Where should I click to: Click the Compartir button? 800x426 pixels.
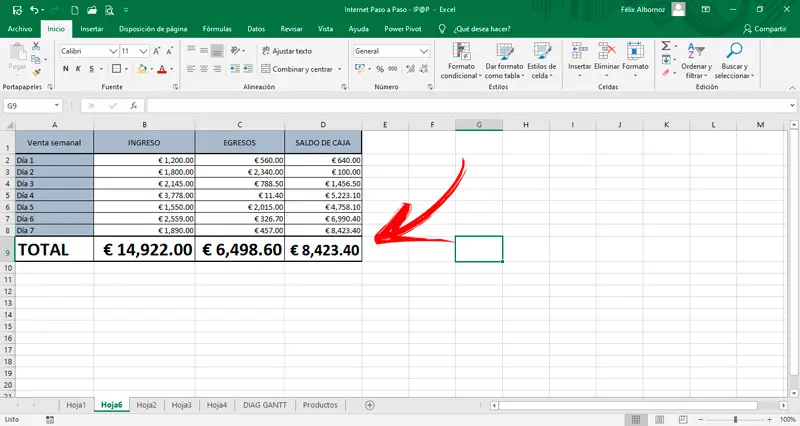tap(764, 29)
